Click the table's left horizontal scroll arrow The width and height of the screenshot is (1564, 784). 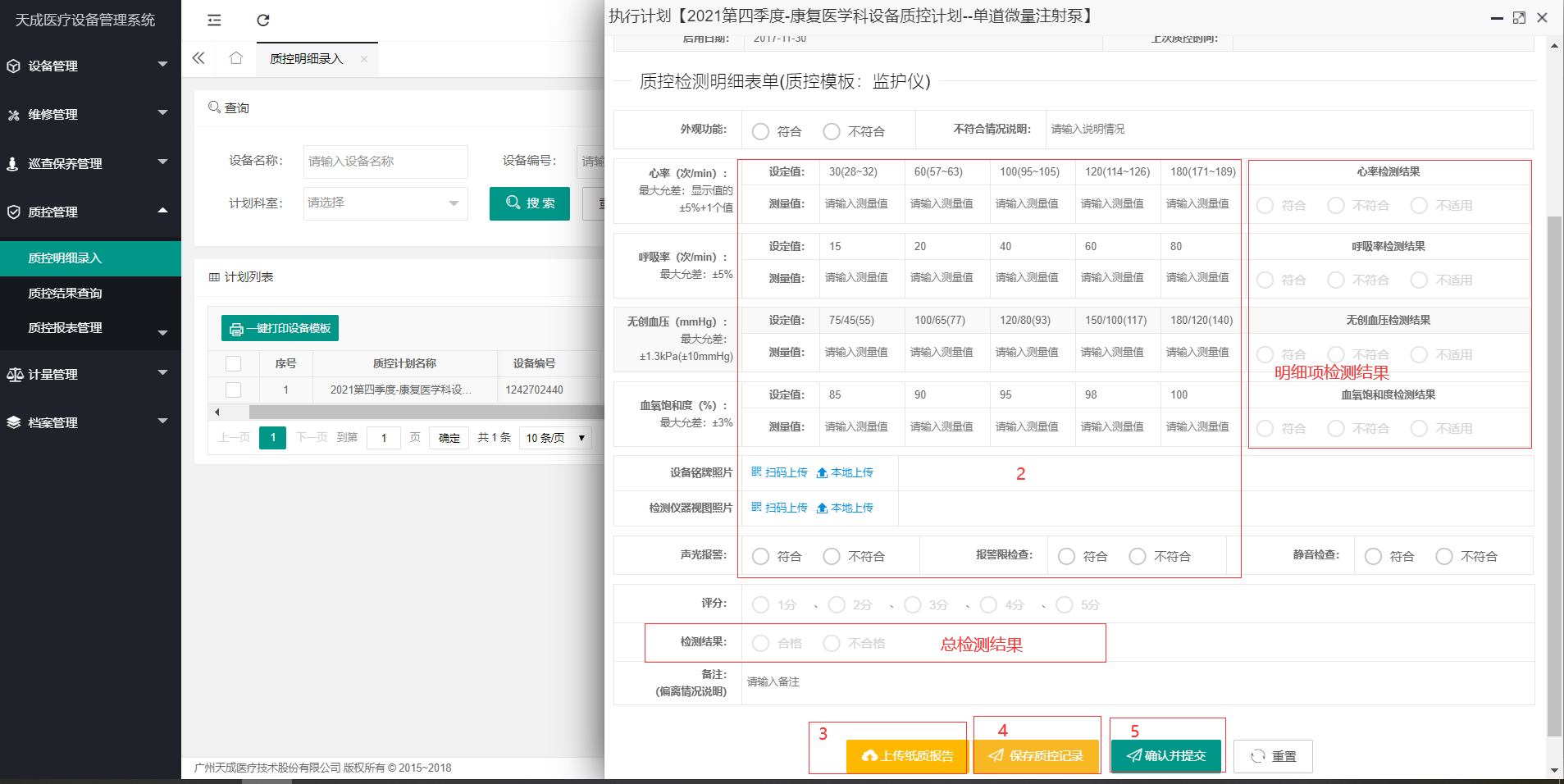point(217,412)
